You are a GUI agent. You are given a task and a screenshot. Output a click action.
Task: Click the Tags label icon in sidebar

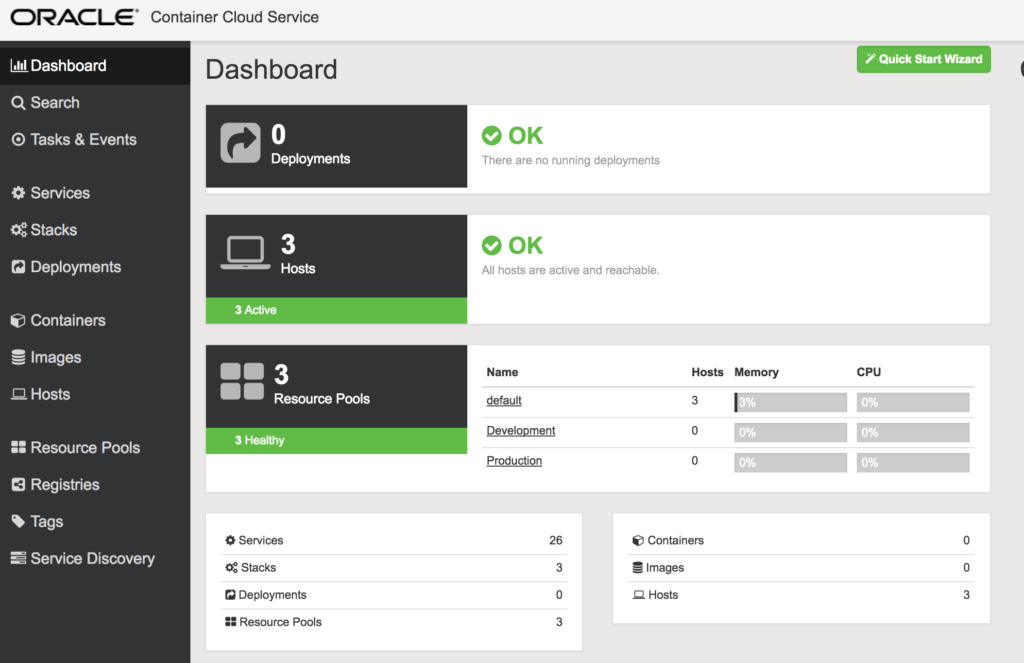18,521
